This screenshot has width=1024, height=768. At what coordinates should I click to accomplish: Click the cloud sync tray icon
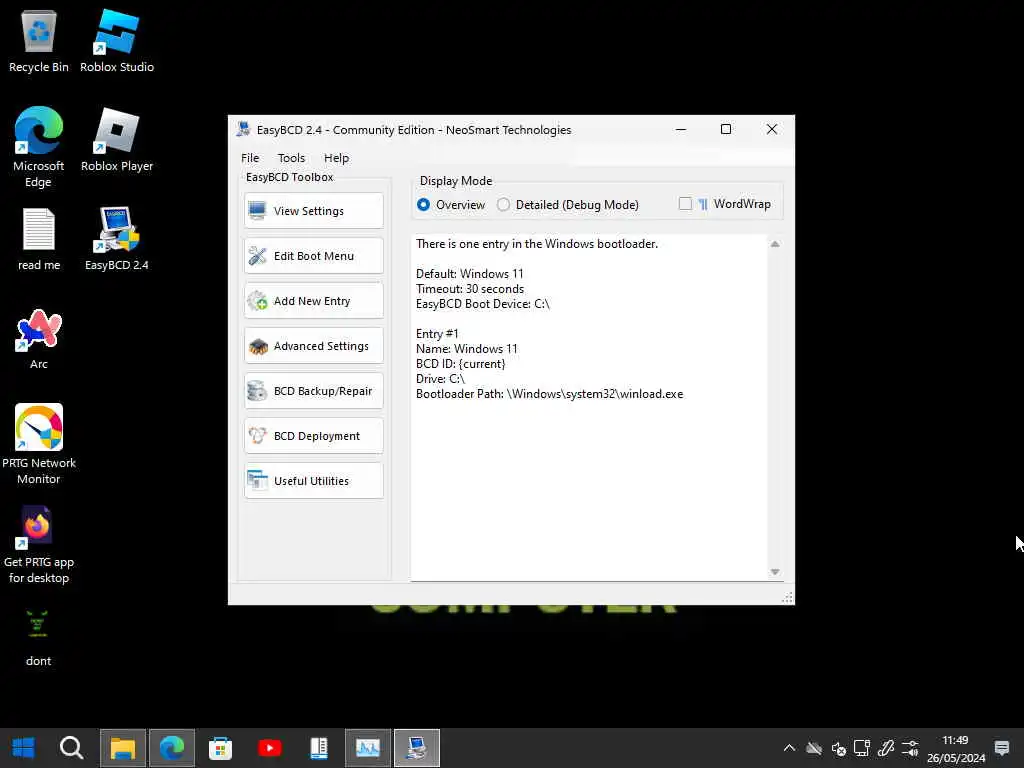tap(814, 748)
